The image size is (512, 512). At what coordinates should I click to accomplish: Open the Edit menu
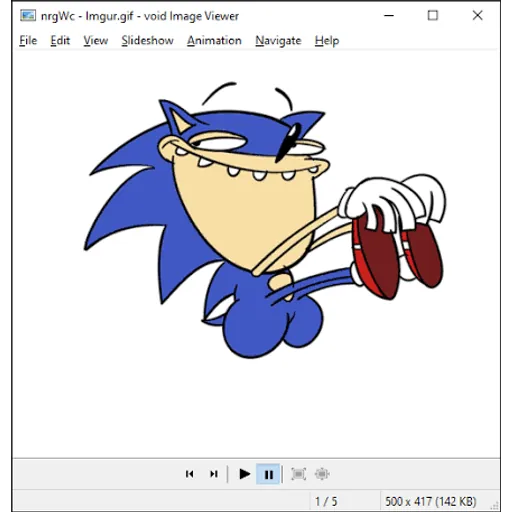(x=60, y=41)
